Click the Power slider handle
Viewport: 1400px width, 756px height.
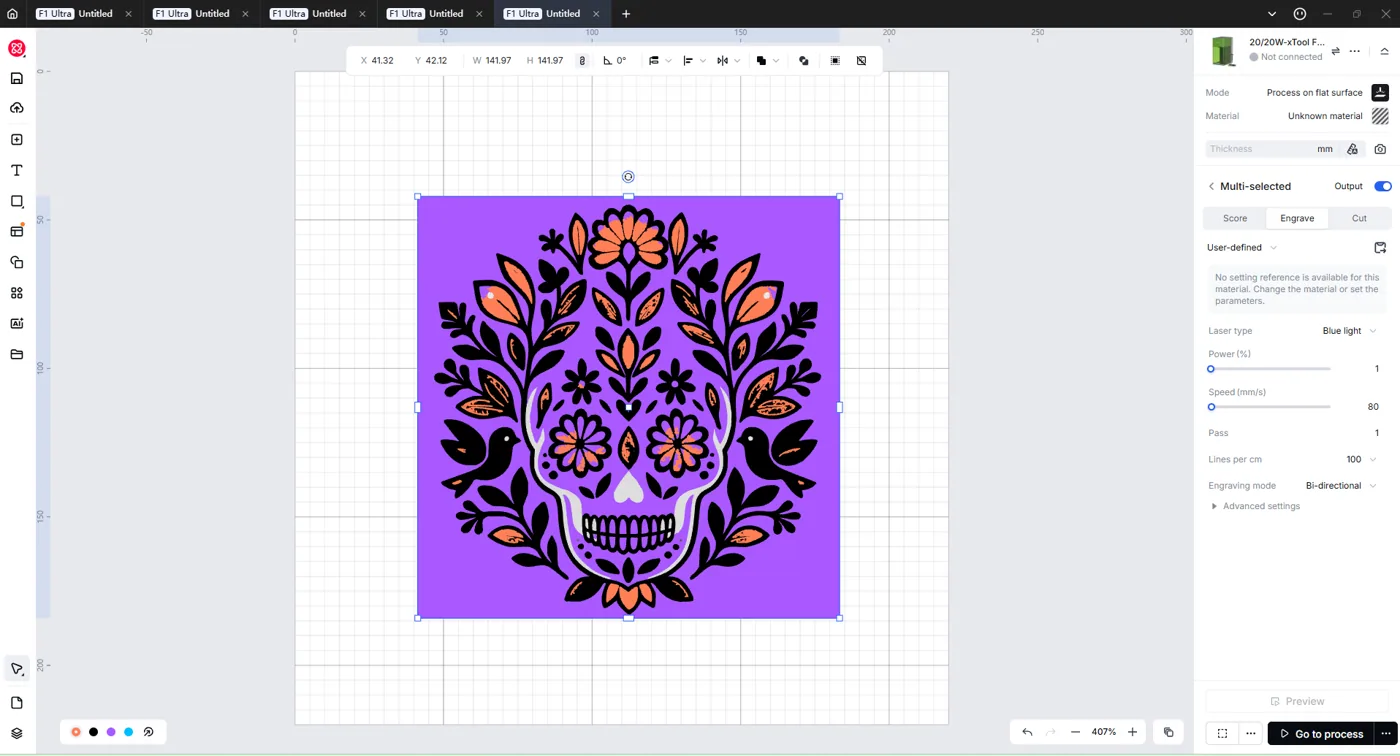tap(1211, 369)
